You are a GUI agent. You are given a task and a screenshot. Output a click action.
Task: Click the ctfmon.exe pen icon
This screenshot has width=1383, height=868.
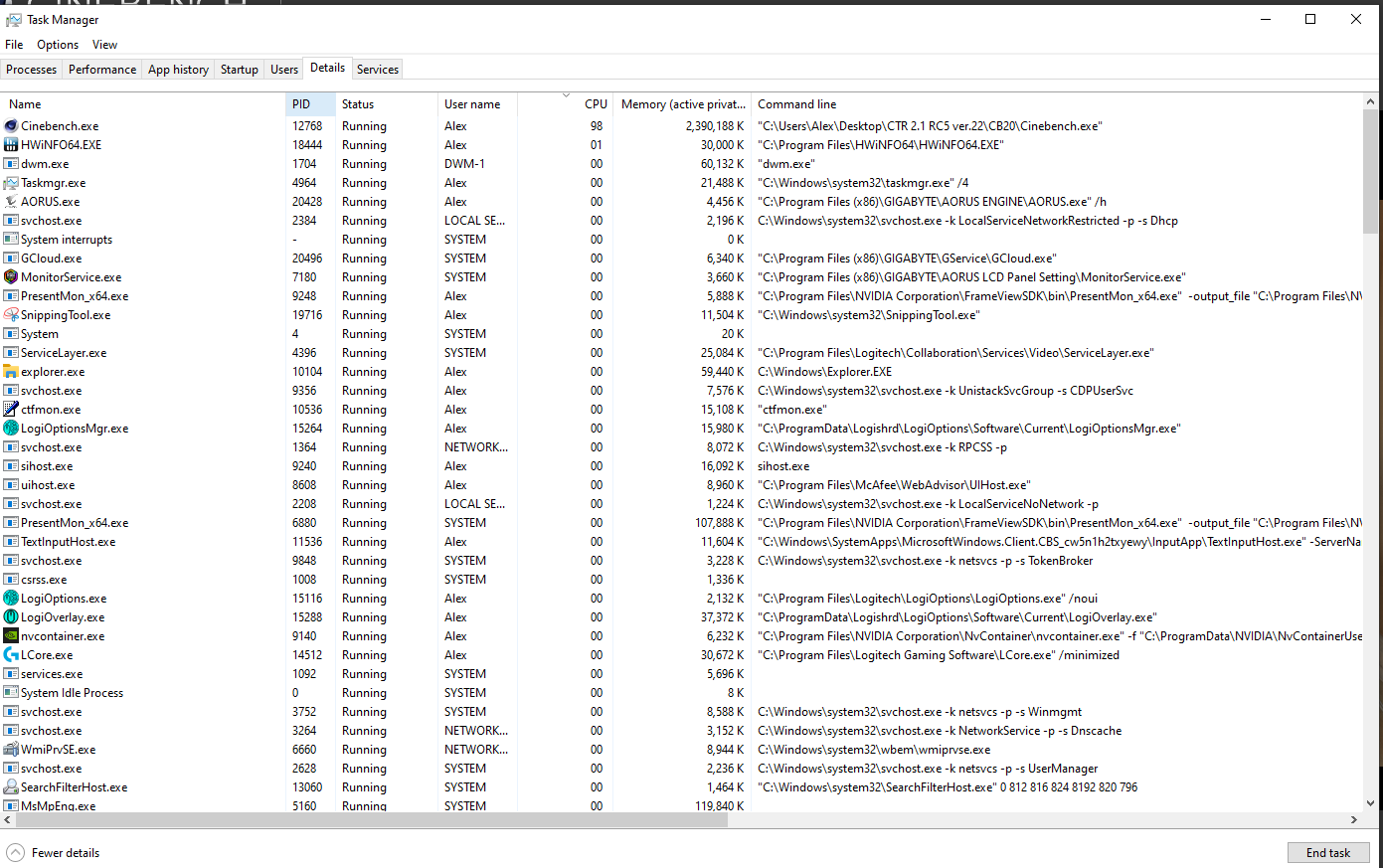(x=11, y=410)
